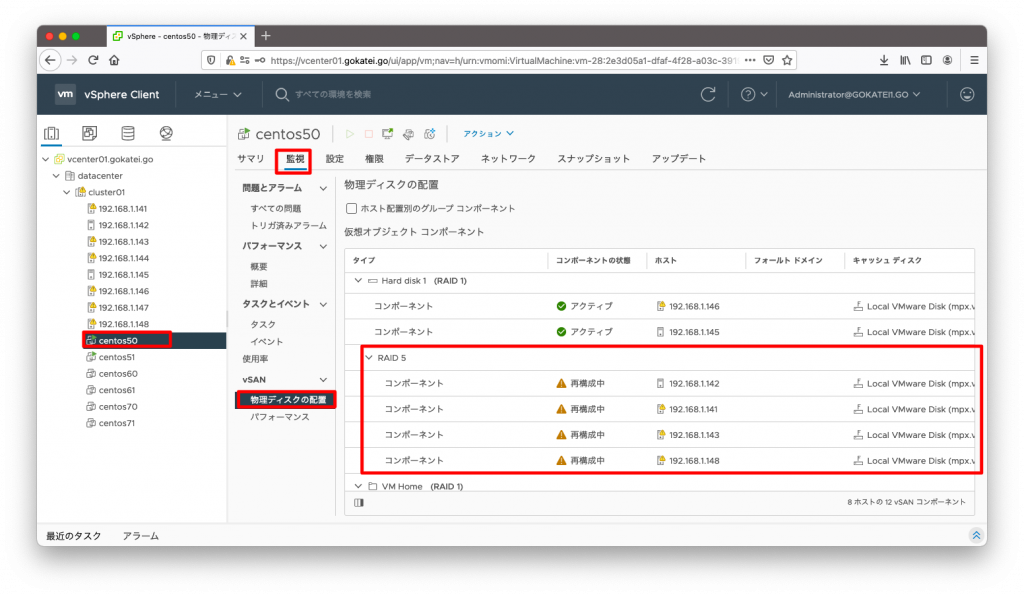Screen dimensions: 1024x595
Task: Expand the VM Home (RAID 1) group
Action: [x=358, y=486]
